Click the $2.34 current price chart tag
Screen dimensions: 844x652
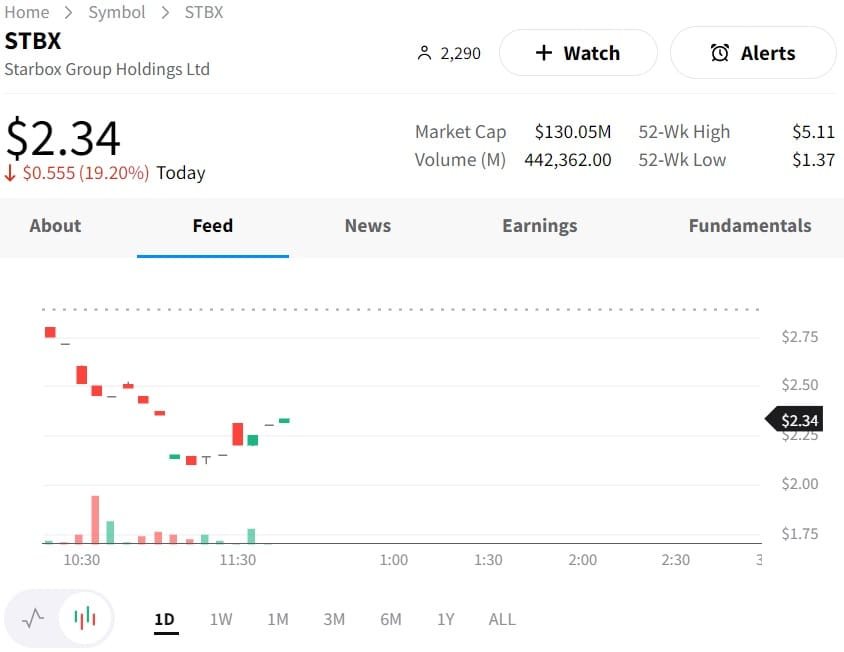click(797, 420)
